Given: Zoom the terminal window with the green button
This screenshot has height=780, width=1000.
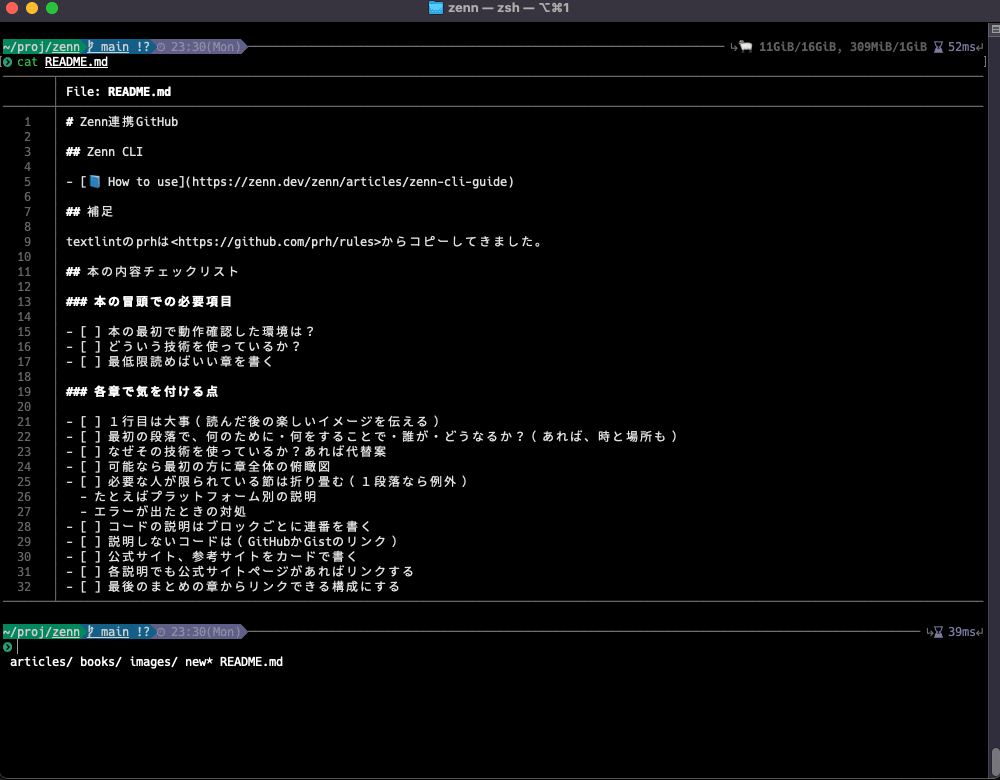Looking at the screenshot, I should point(52,8).
